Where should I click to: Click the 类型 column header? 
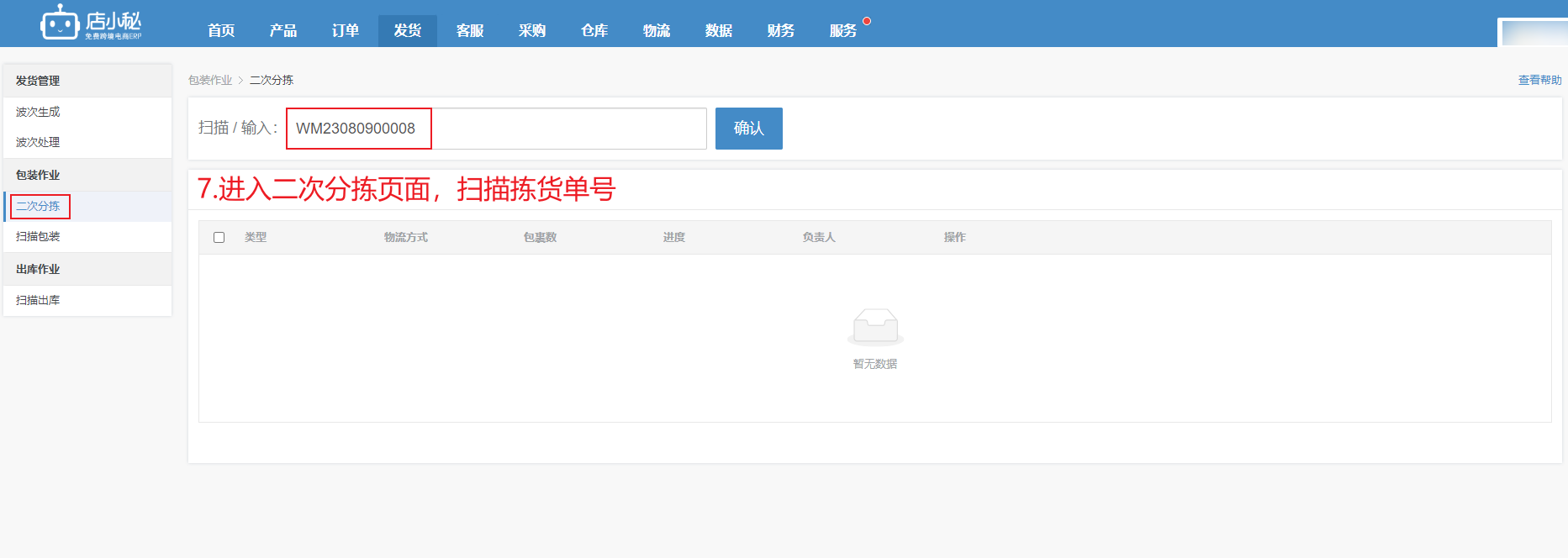click(256, 238)
